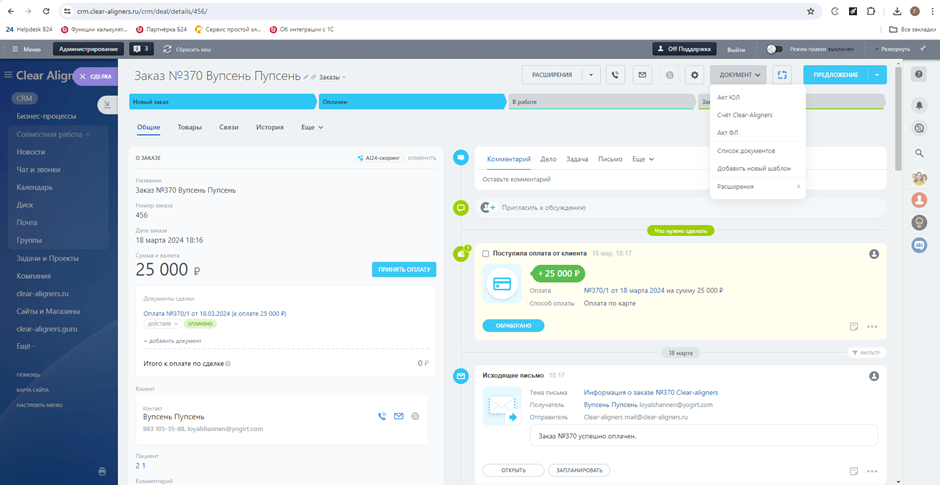Click the browser back arrow

pyautogui.click(x=10, y=11)
